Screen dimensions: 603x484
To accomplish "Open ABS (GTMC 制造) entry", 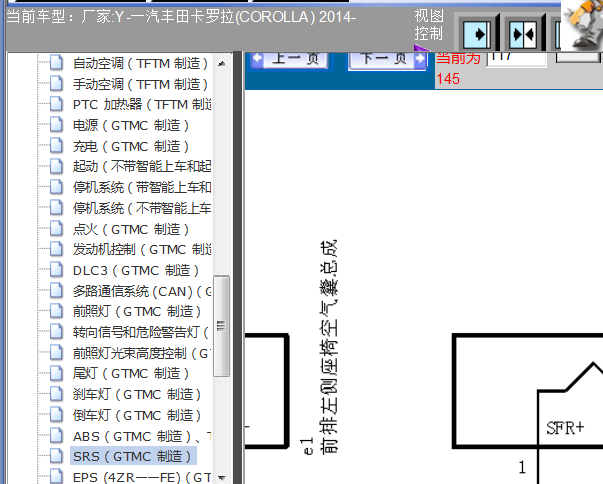I will coord(142,436).
